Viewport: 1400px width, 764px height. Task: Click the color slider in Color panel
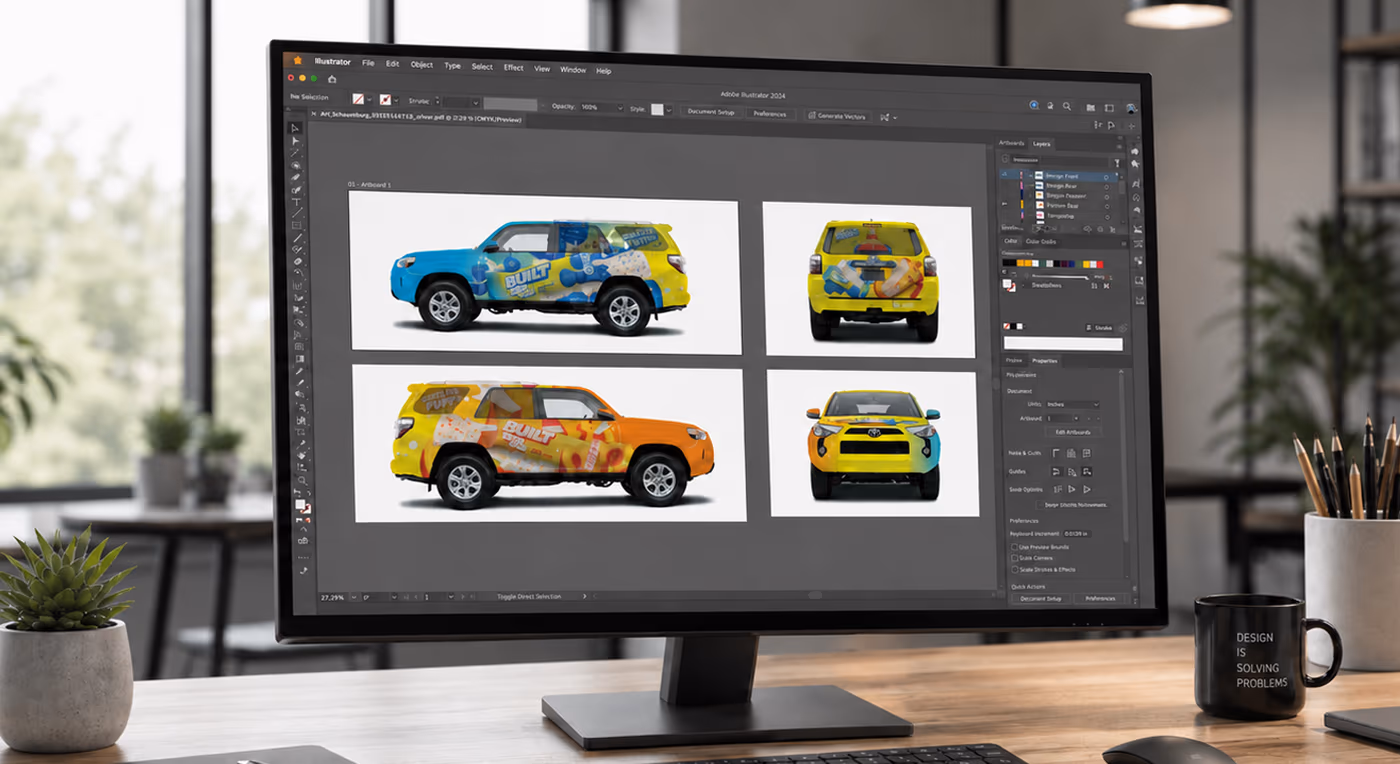coord(1060,276)
